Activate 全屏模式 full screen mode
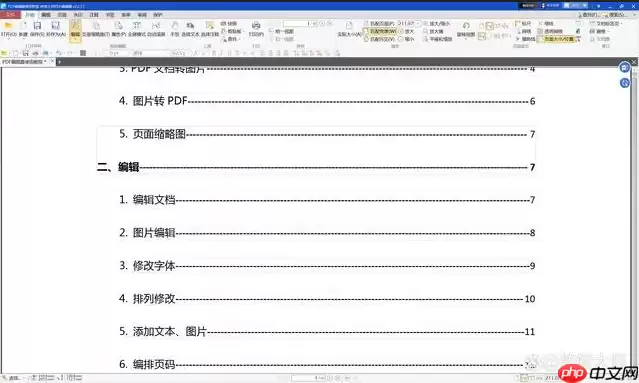This screenshot has height=383, width=639. [137, 29]
